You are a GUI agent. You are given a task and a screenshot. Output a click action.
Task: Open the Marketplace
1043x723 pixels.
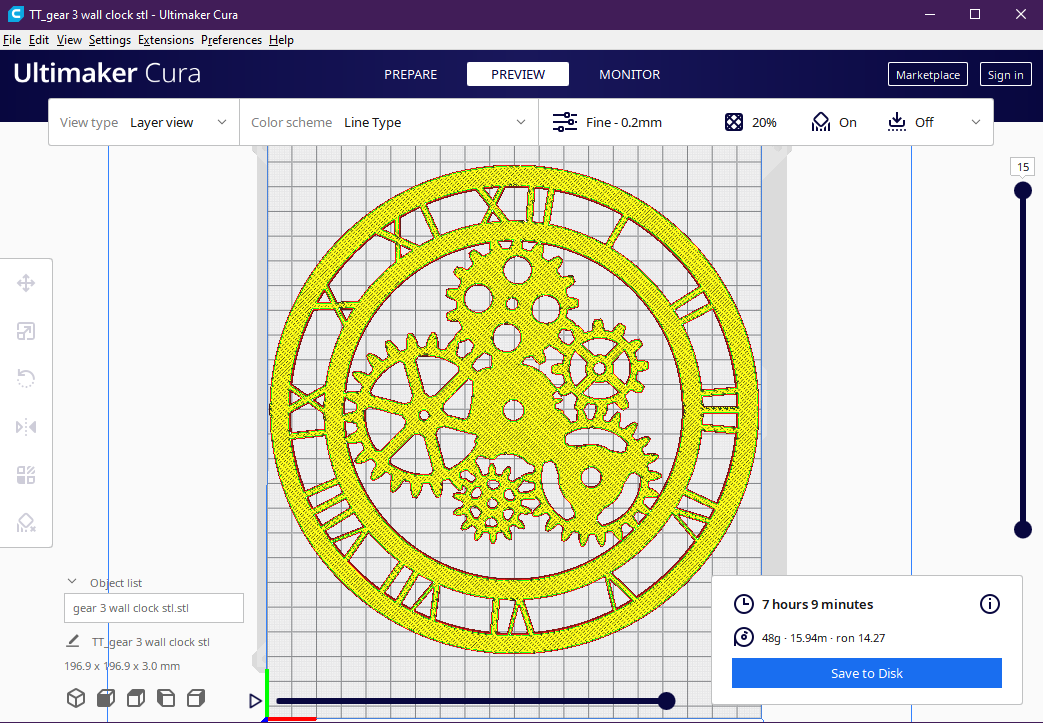[927, 74]
